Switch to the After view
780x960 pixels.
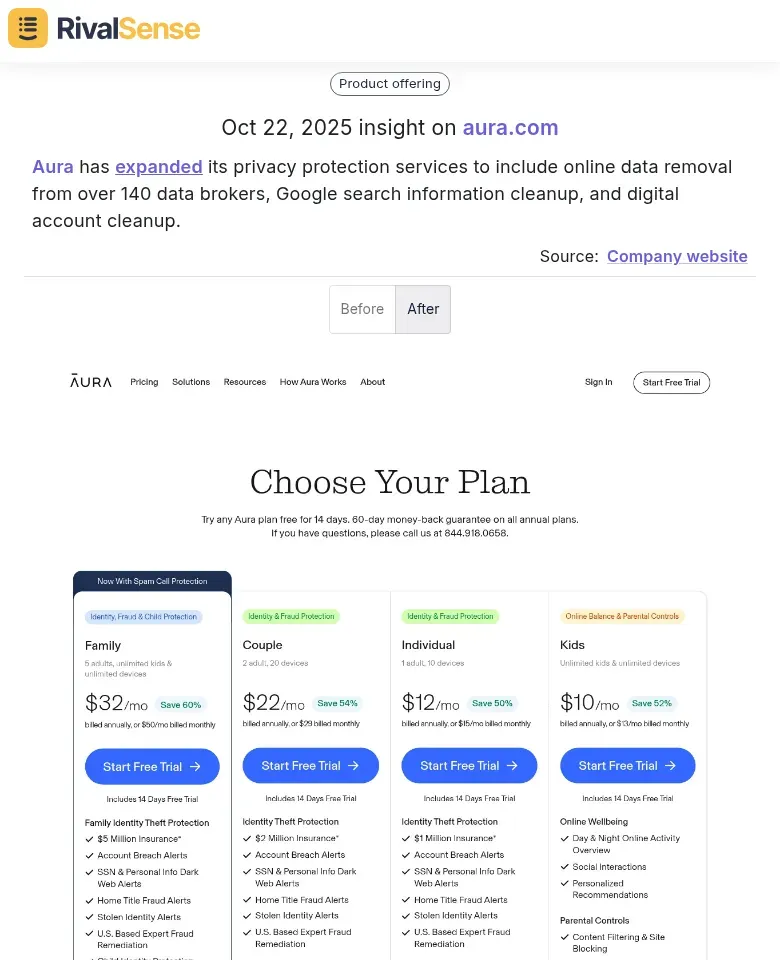pos(423,309)
